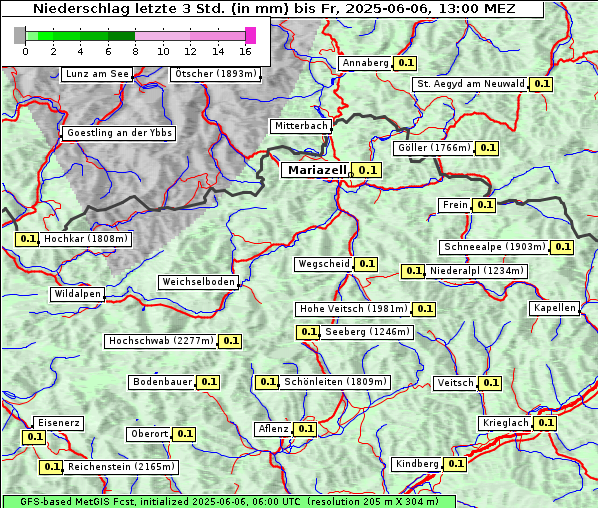Viewport: 598px width, 508px height.
Task: Click the Hohe Veitsch (1981m) label
Action: coord(354,309)
